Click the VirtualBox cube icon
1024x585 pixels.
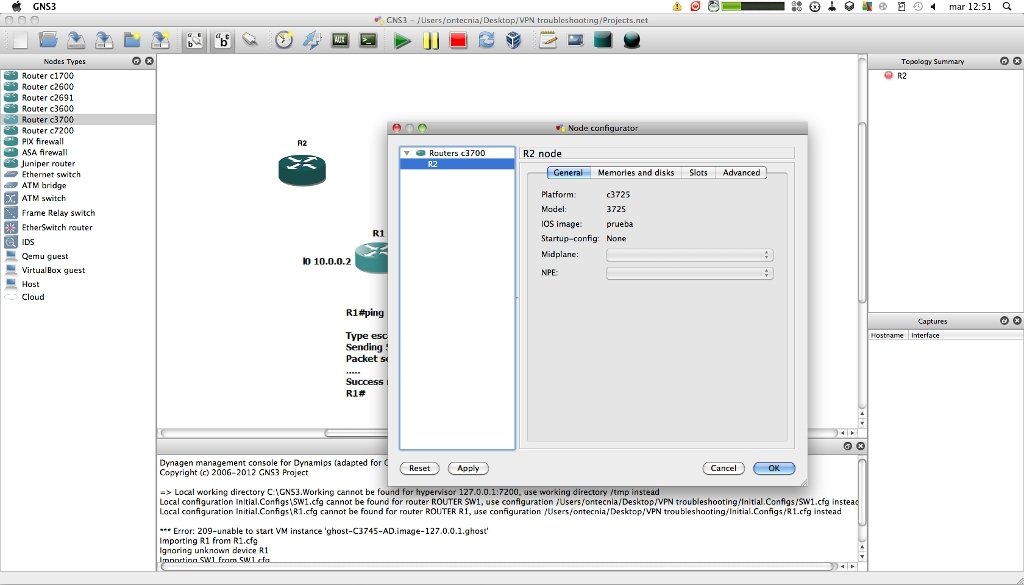coord(514,40)
